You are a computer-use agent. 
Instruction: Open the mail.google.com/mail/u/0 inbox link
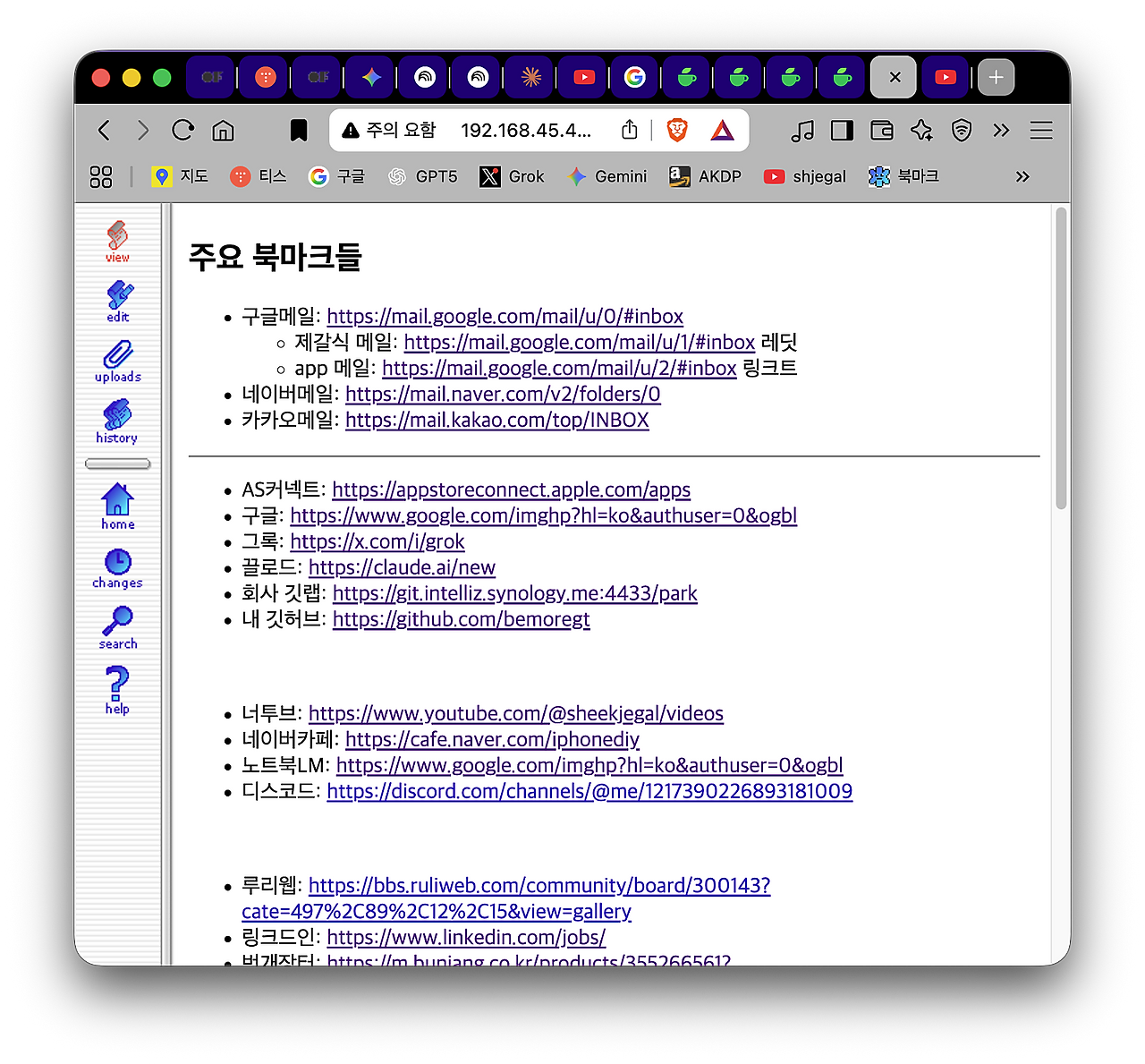point(505,317)
